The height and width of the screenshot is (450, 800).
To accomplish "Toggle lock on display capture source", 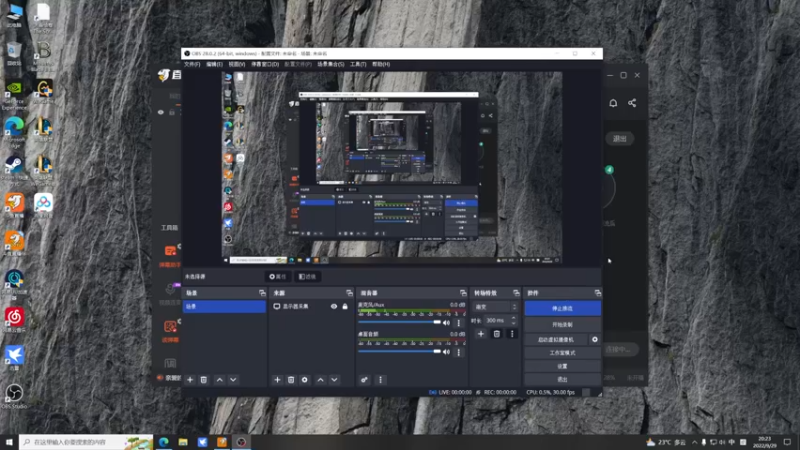I will (345, 306).
